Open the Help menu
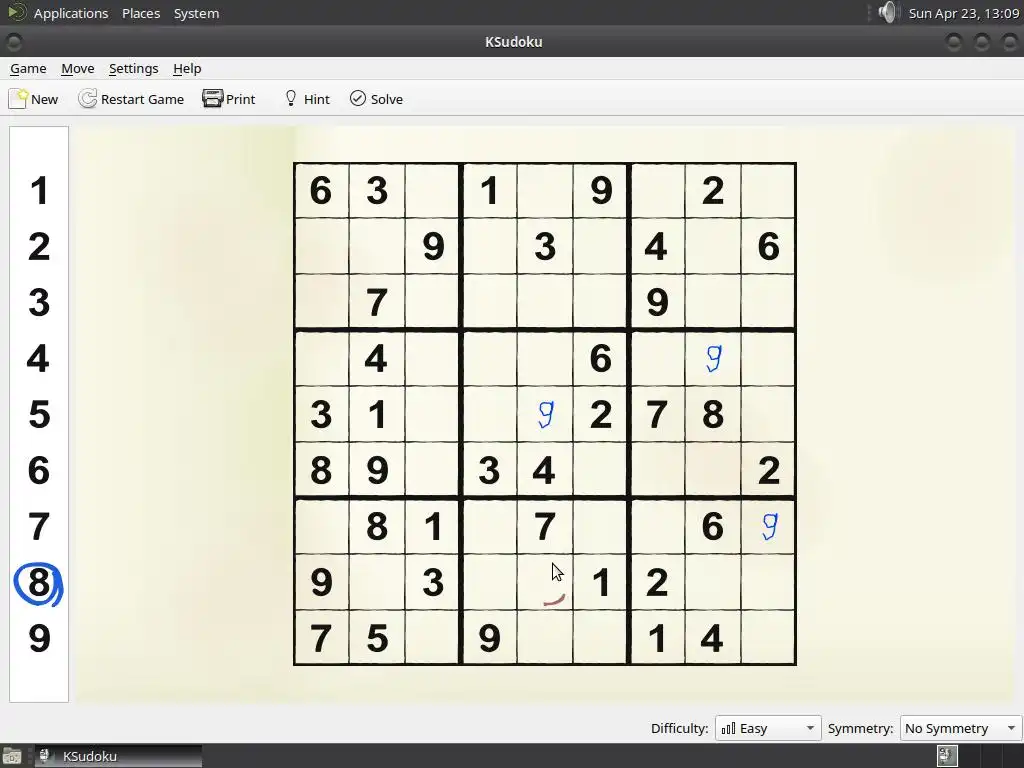1024x768 pixels. [x=187, y=69]
